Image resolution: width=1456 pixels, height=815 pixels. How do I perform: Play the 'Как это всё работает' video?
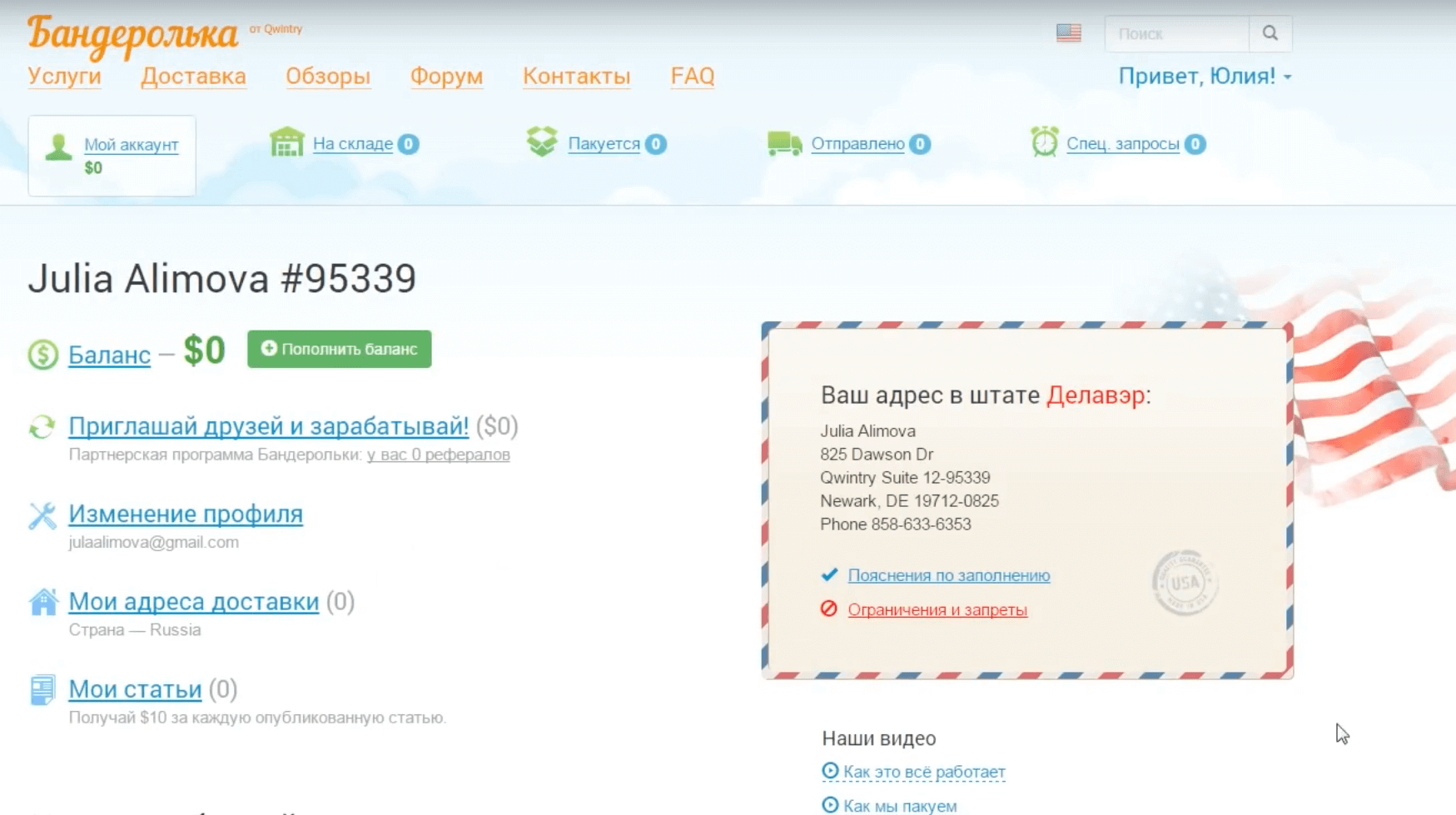[x=923, y=773]
